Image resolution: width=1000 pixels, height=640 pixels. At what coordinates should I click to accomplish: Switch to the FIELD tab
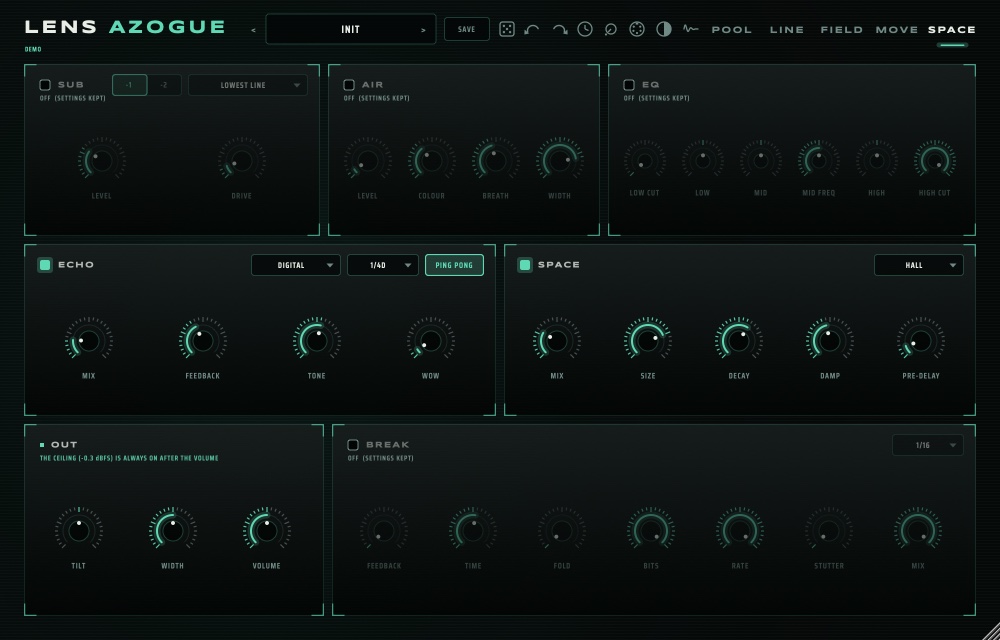coord(842,29)
